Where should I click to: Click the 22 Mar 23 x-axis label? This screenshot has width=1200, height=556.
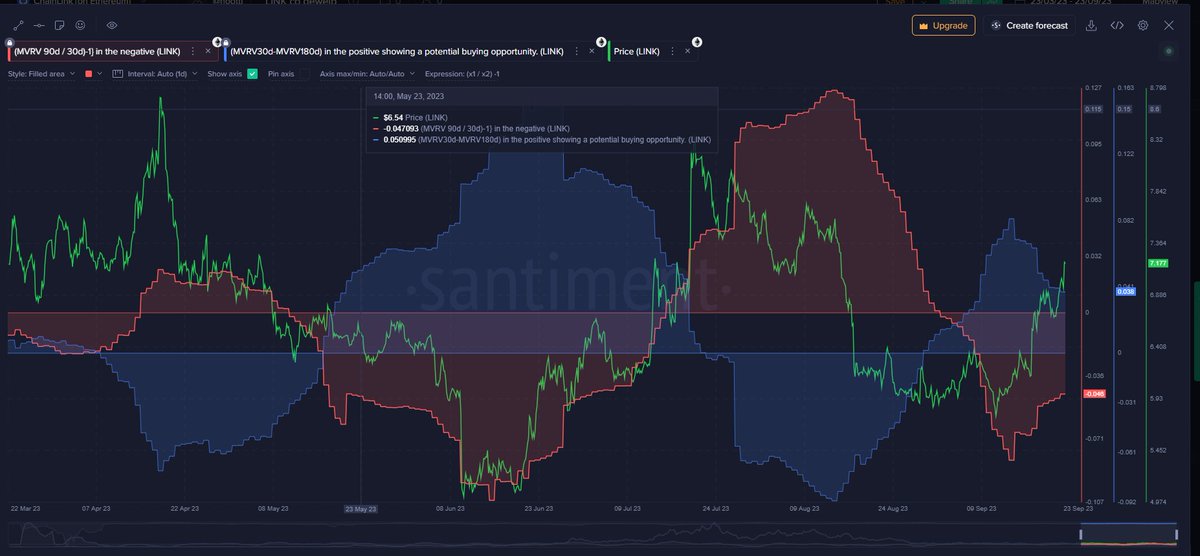26,509
